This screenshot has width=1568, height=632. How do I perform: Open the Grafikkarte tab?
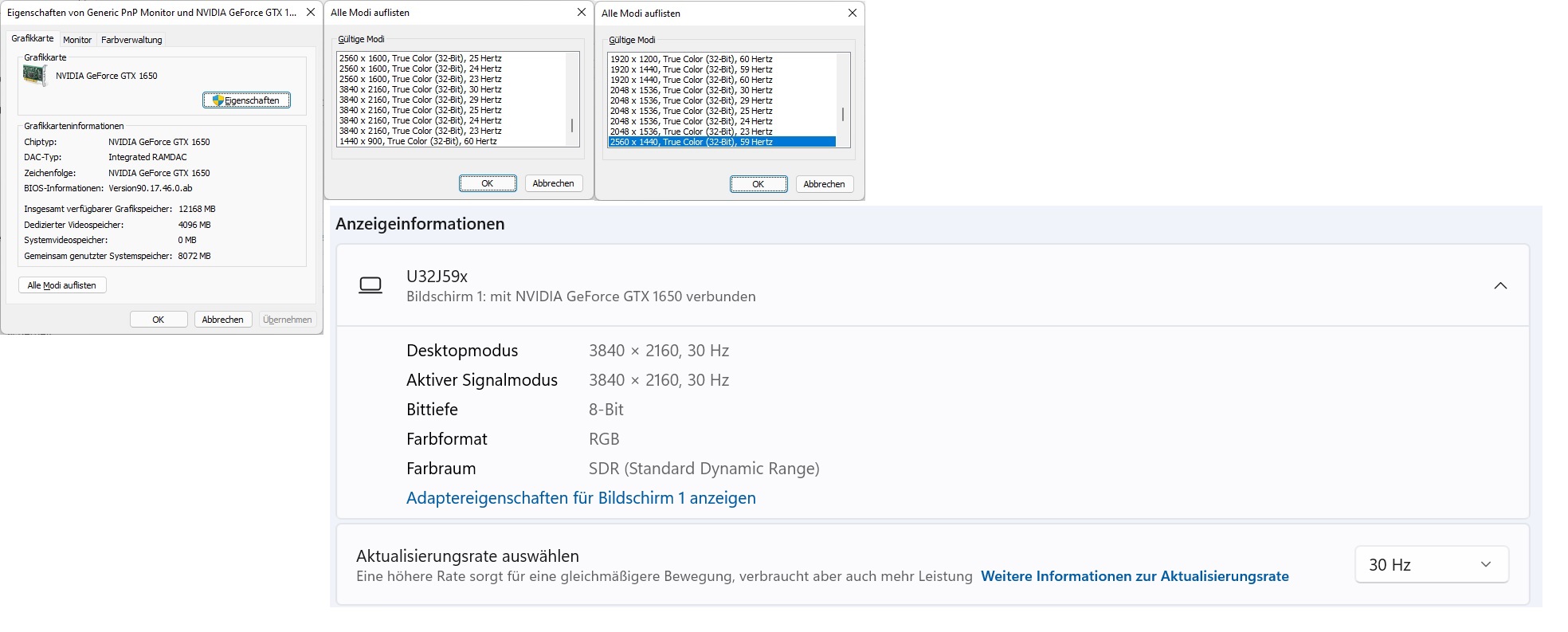coord(33,38)
